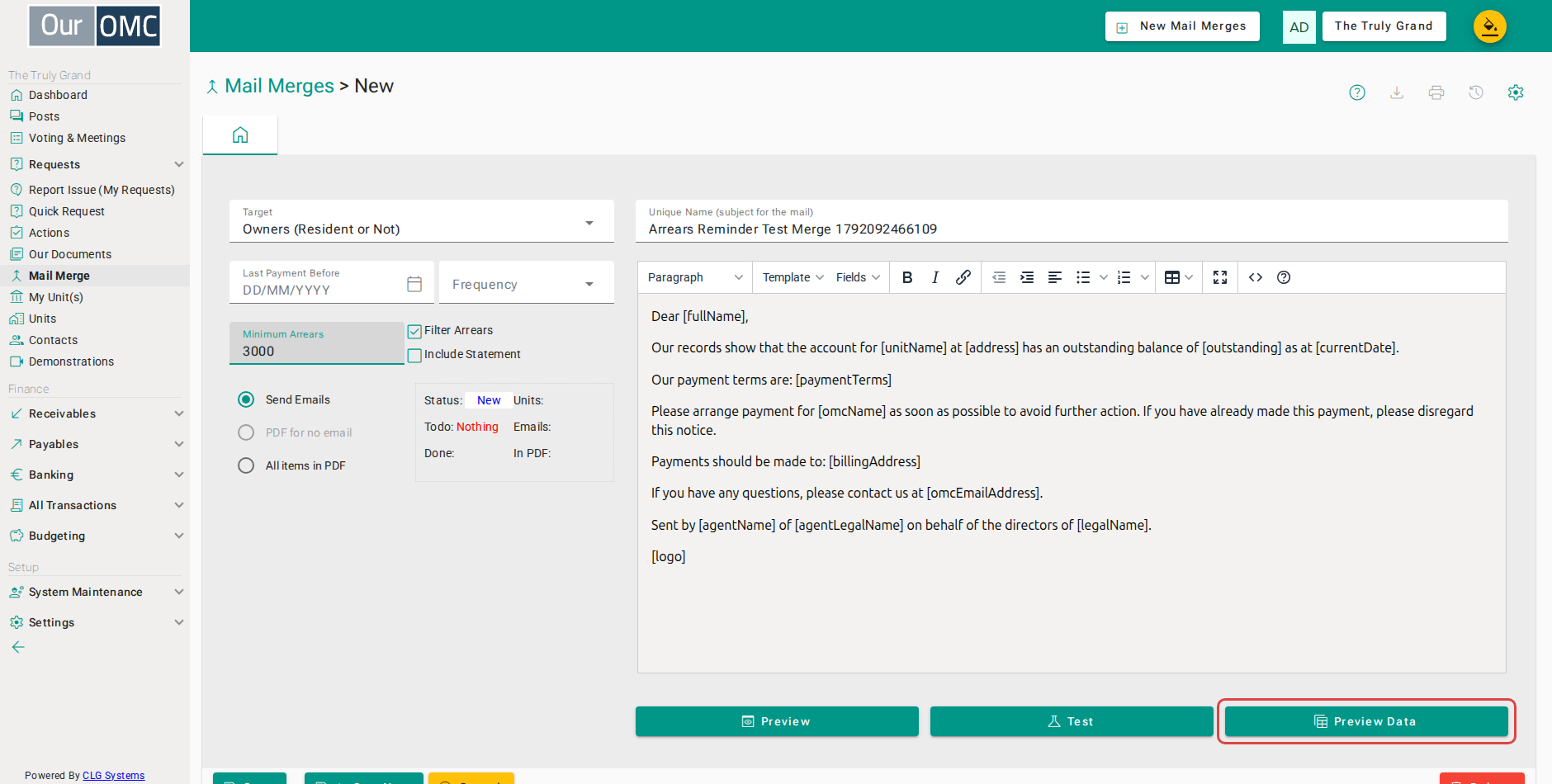Uncheck the Filter Arrears checkbox
This screenshot has height=784, width=1552.
tap(414, 331)
